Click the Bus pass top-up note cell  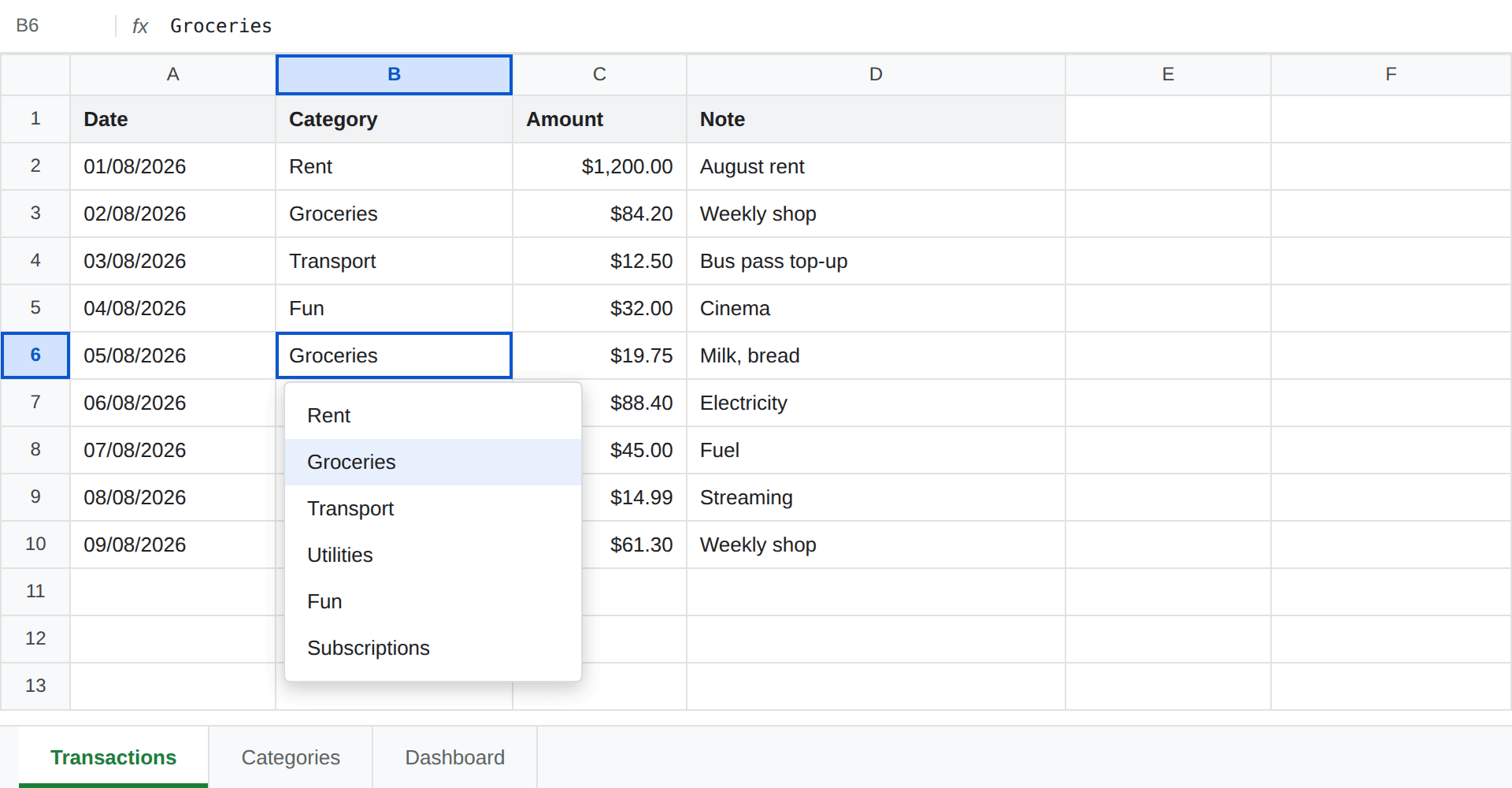[x=876, y=261]
